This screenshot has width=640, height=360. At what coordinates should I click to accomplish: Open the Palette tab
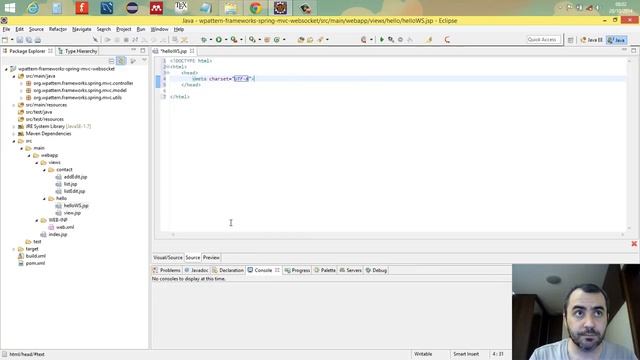pos(325,270)
